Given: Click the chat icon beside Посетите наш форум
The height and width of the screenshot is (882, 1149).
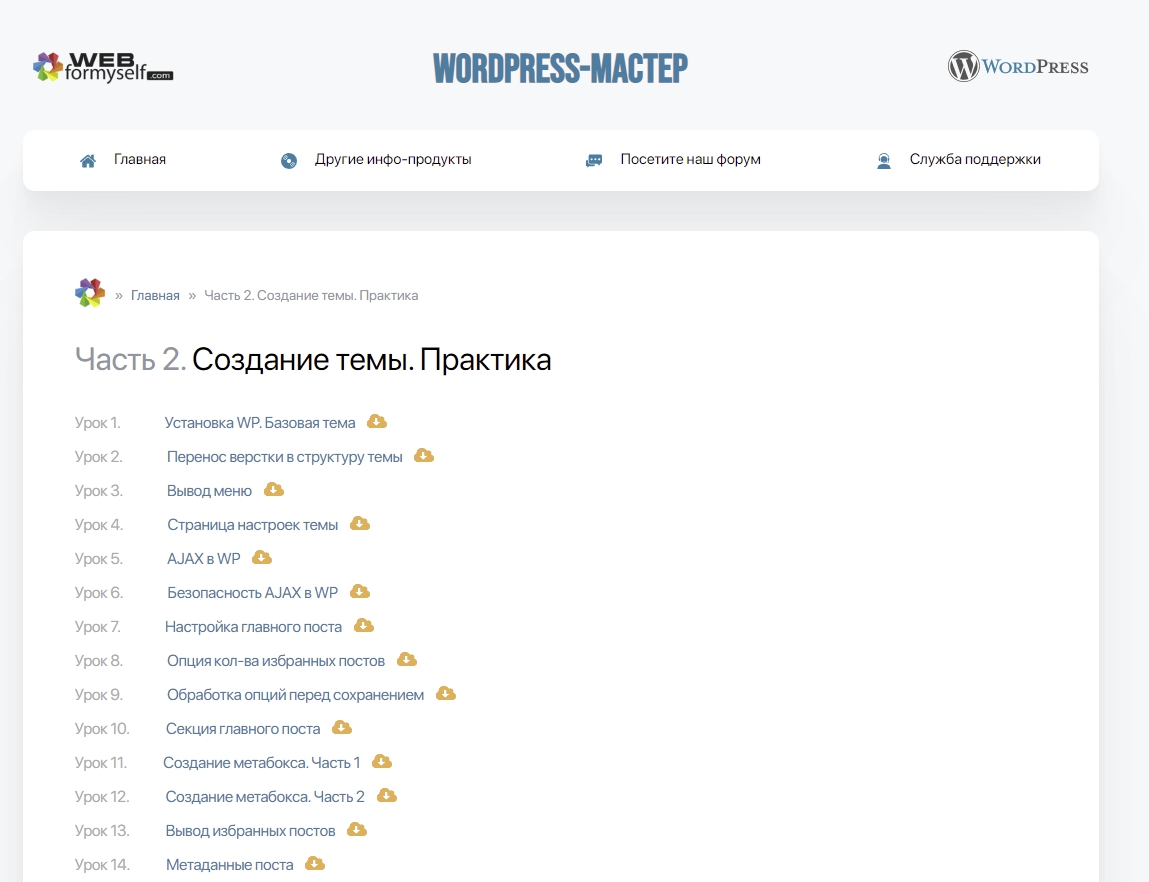Looking at the screenshot, I should click(x=594, y=160).
